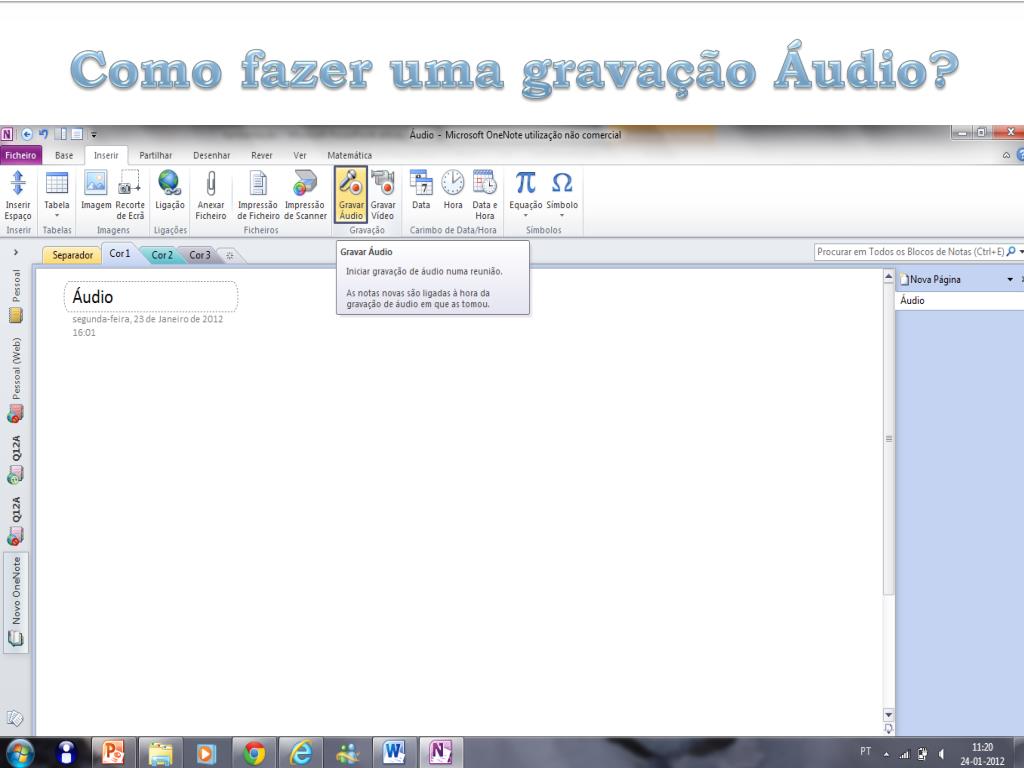The height and width of the screenshot is (768, 1024).
Task: Select the Separador section tab
Action: pyautogui.click(x=72, y=255)
